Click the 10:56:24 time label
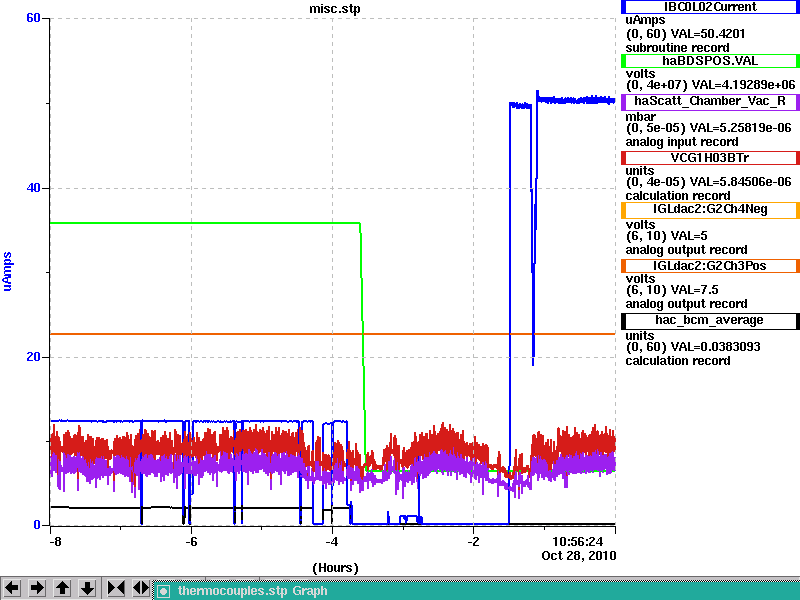The height and width of the screenshot is (600, 800). click(x=578, y=541)
